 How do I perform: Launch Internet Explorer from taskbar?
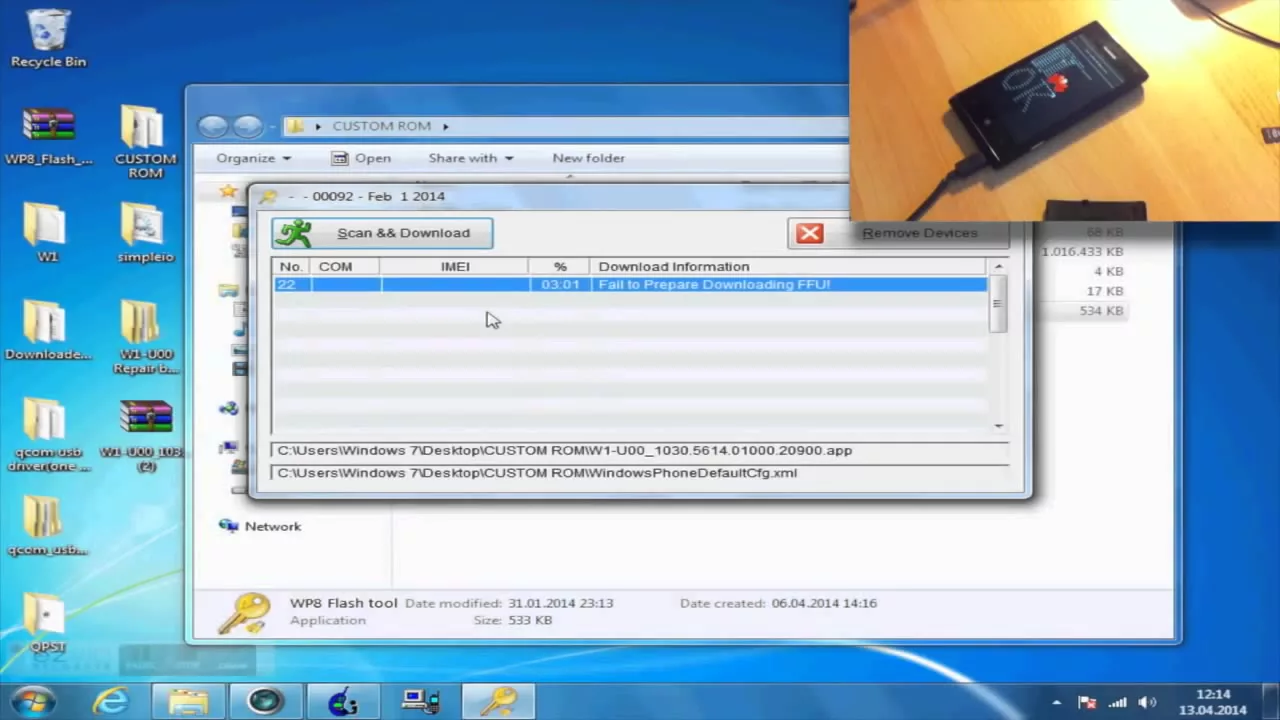point(111,702)
